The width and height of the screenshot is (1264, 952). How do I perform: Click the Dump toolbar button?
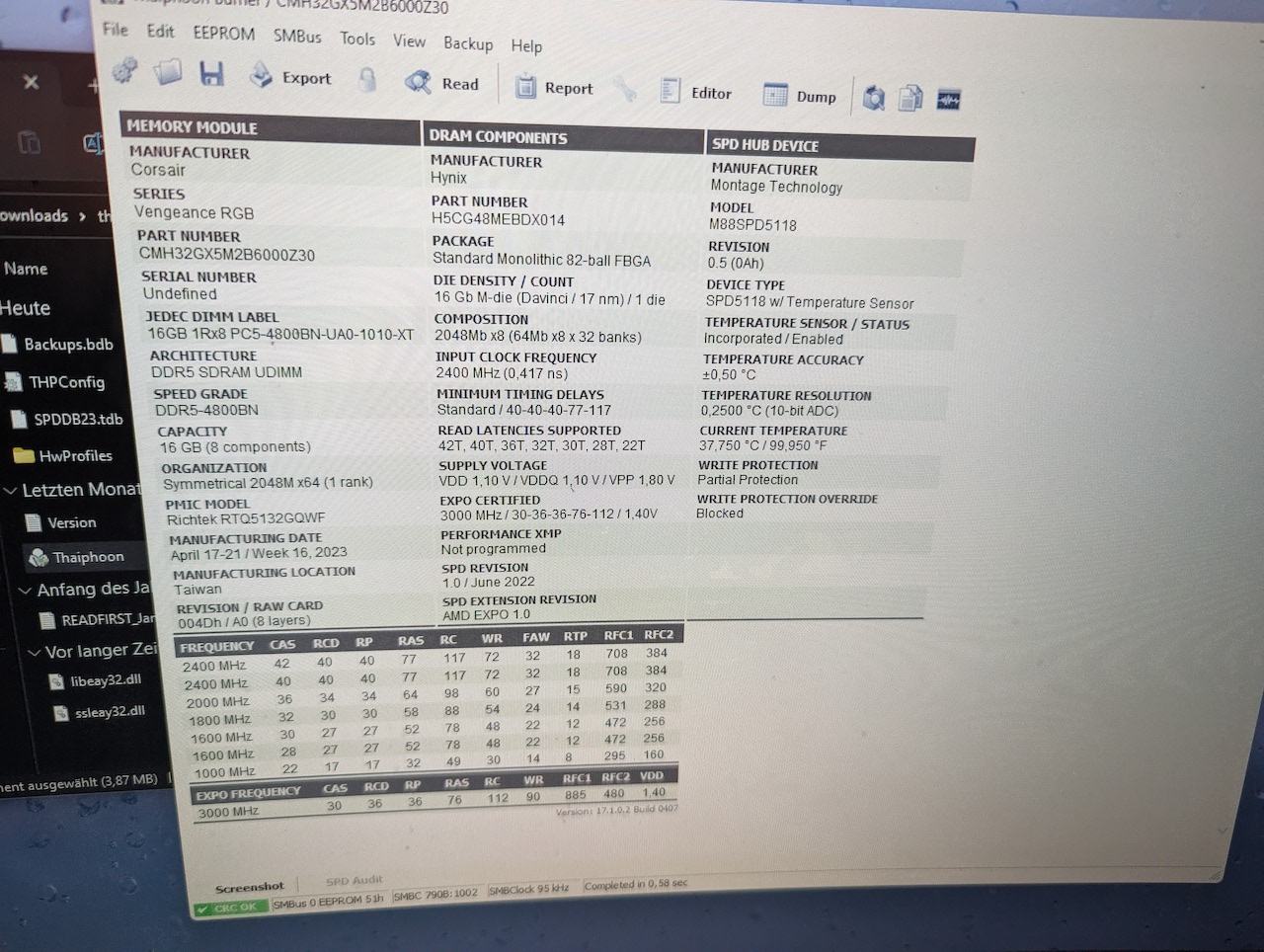click(800, 96)
